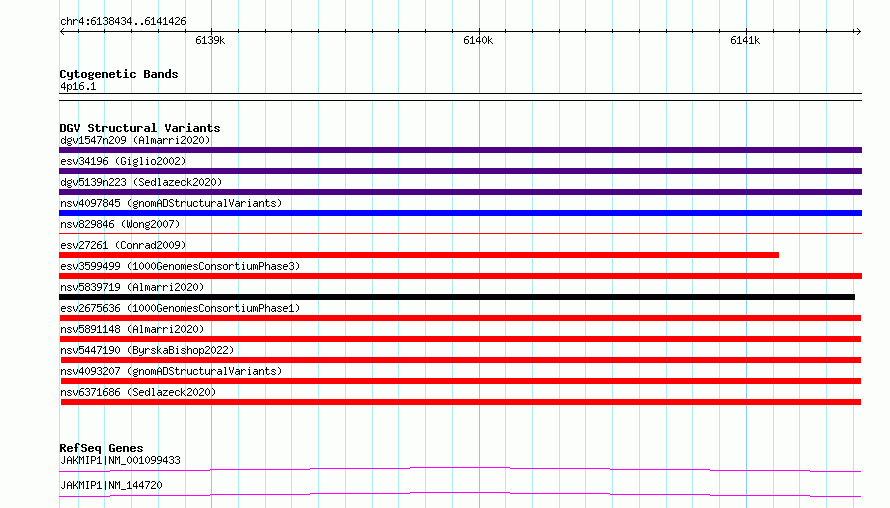Open JAKMIP1|NM_144720 transcript label
The width and height of the screenshot is (890, 508).
point(111,485)
